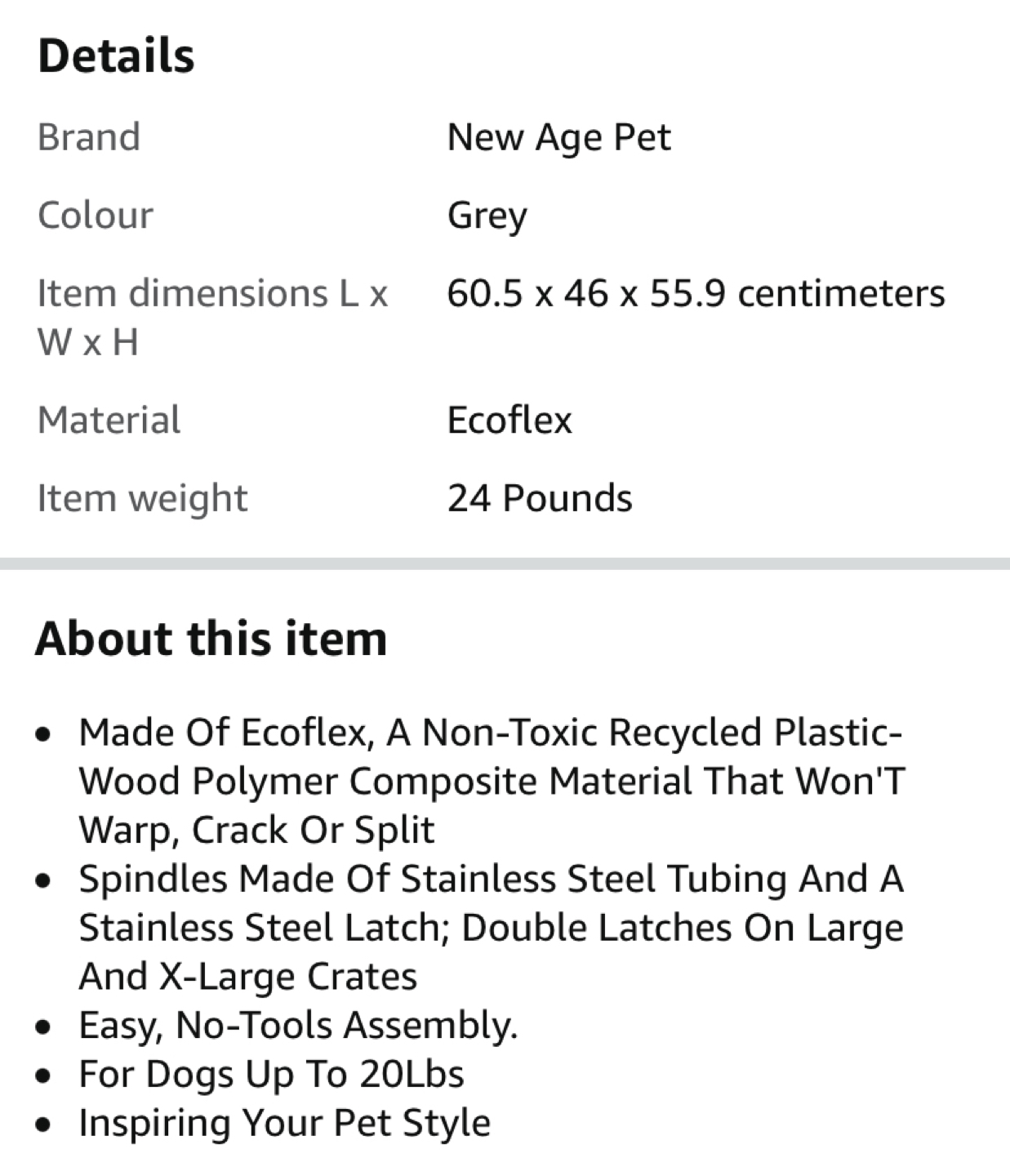Click the Item weight label
This screenshot has height=1176, width=1010.
pos(142,498)
